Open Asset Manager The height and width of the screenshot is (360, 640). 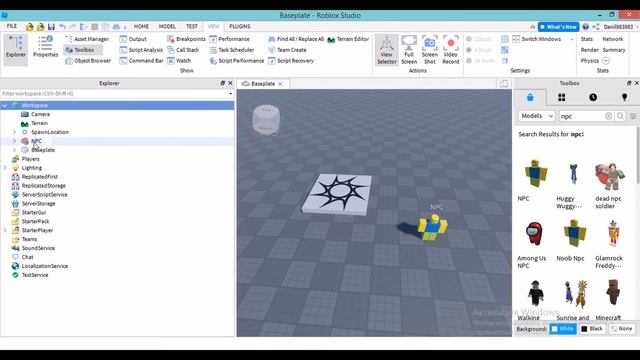(87, 39)
